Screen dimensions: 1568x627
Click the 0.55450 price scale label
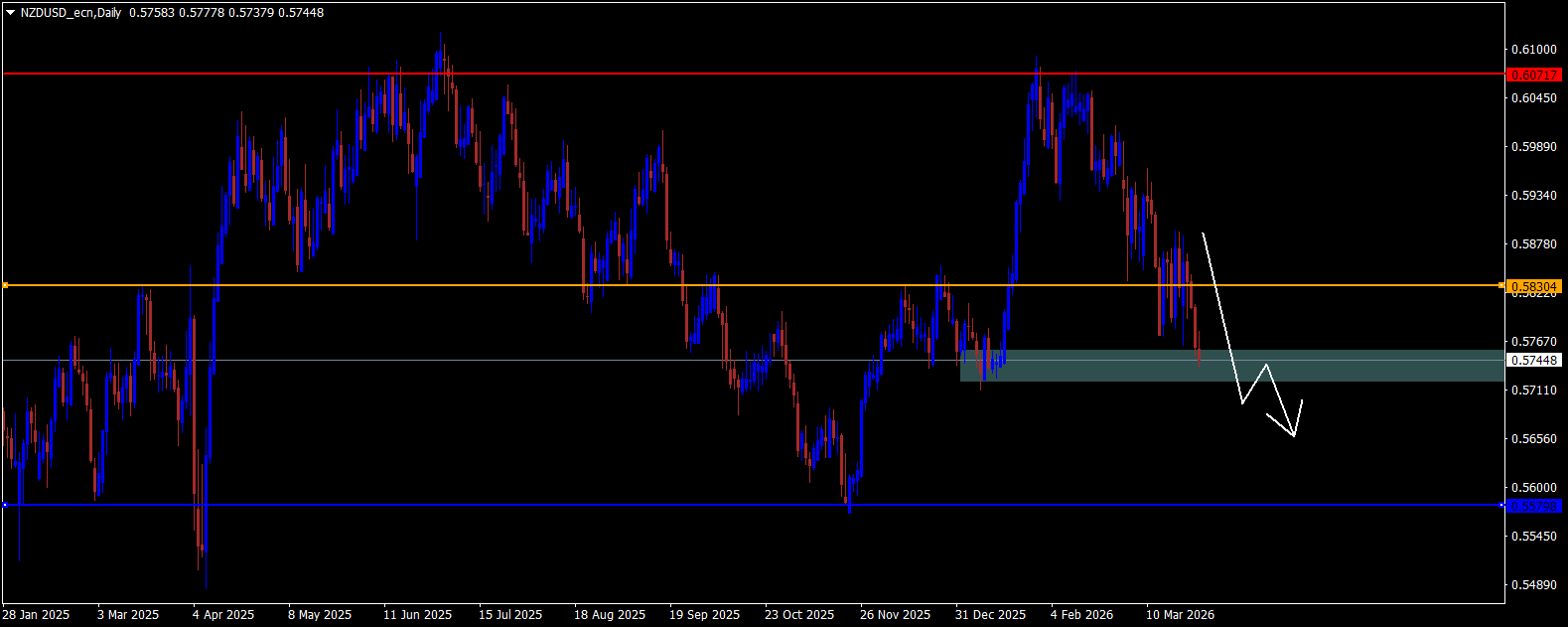[1534, 537]
